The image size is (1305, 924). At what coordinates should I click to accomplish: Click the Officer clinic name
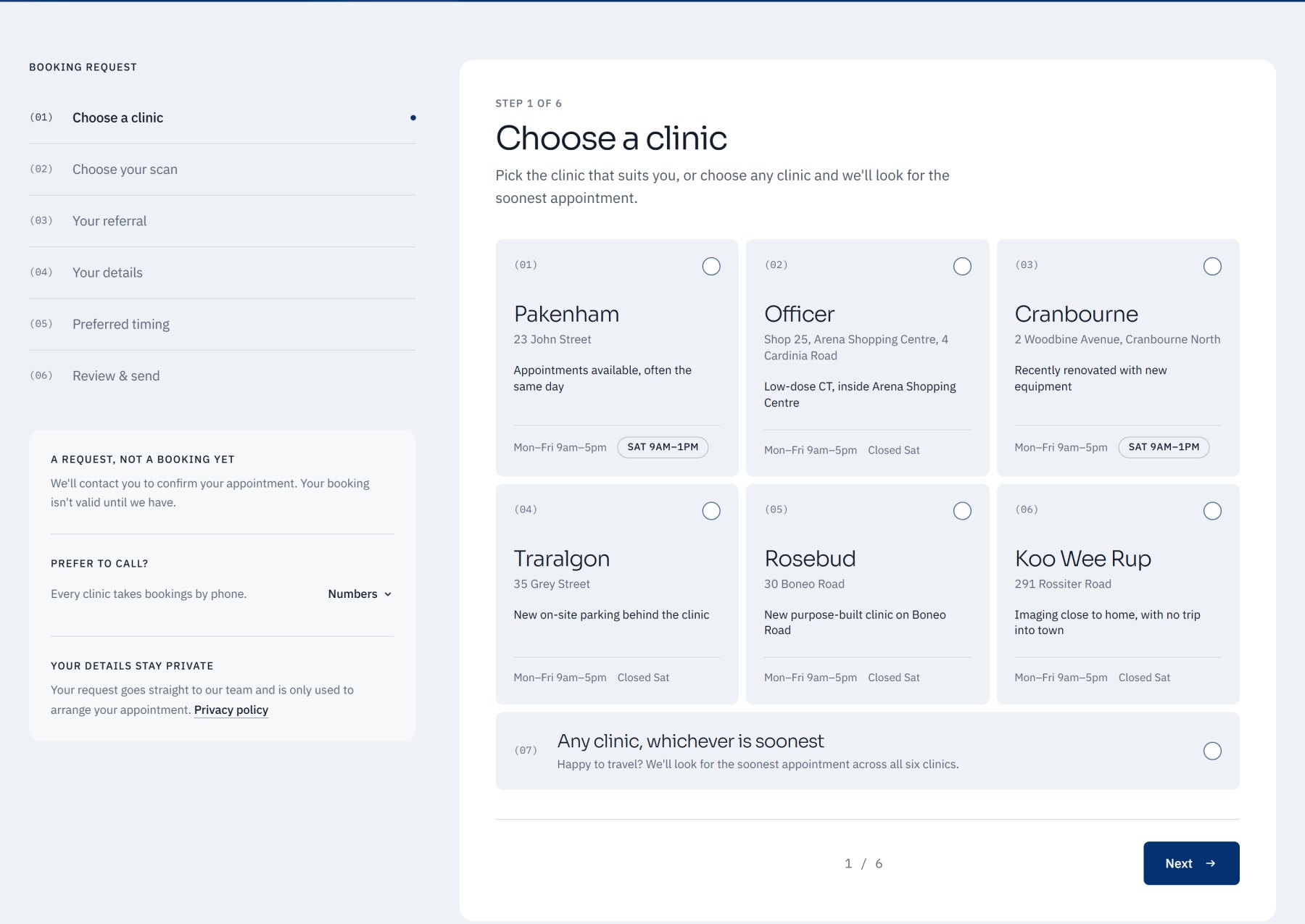pyautogui.click(x=799, y=314)
